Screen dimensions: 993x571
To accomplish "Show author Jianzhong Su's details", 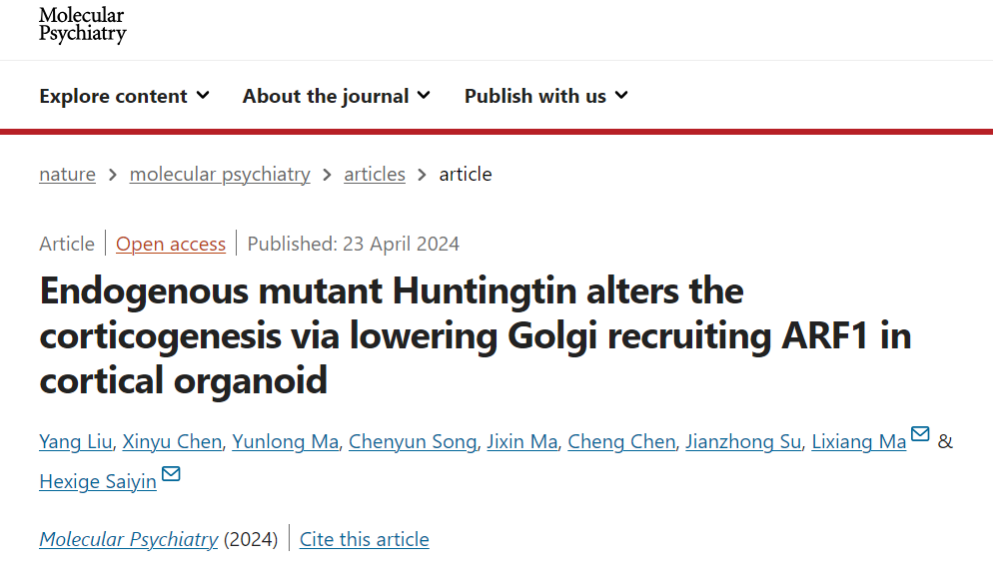I will pyautogui.click(x=743, y=442).
